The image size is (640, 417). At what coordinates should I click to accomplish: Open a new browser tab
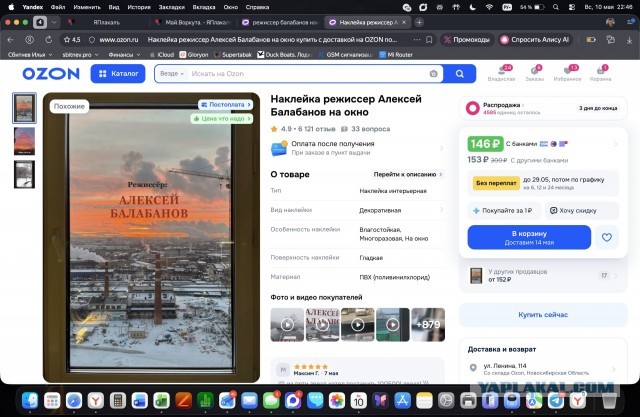coord(419,22)
